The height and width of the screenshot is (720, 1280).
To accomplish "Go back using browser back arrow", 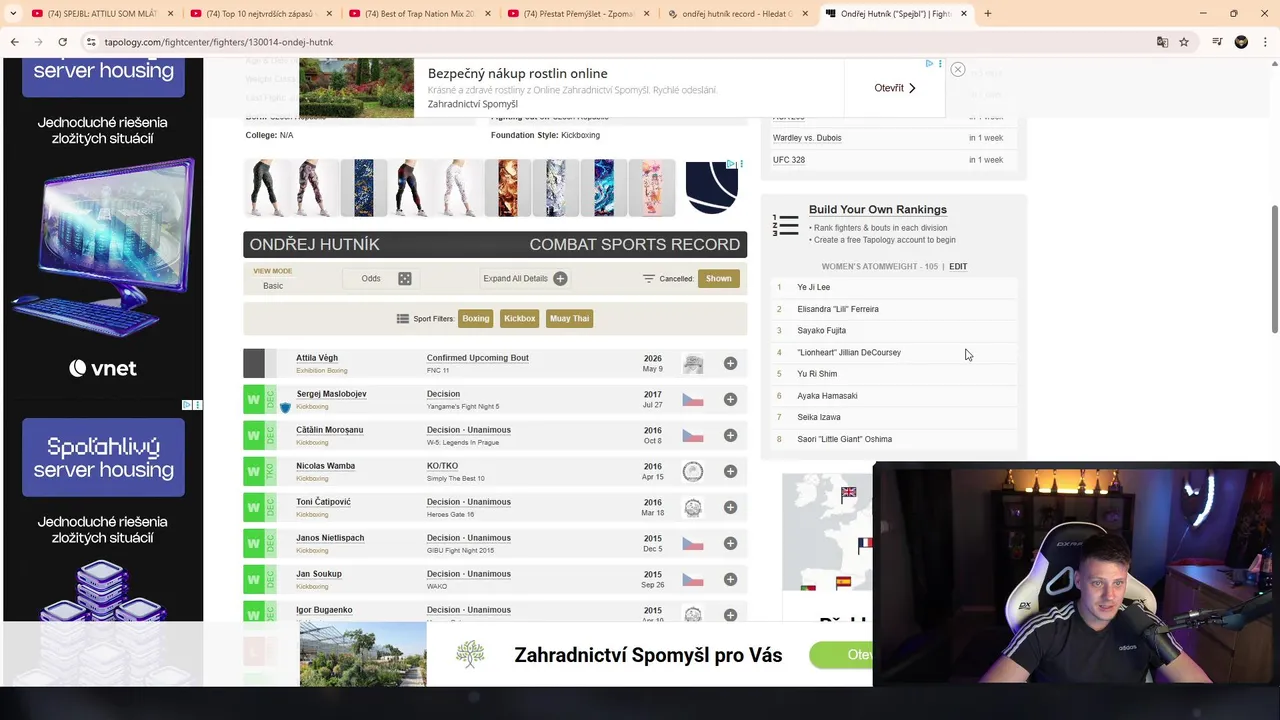I will (14, 42).
